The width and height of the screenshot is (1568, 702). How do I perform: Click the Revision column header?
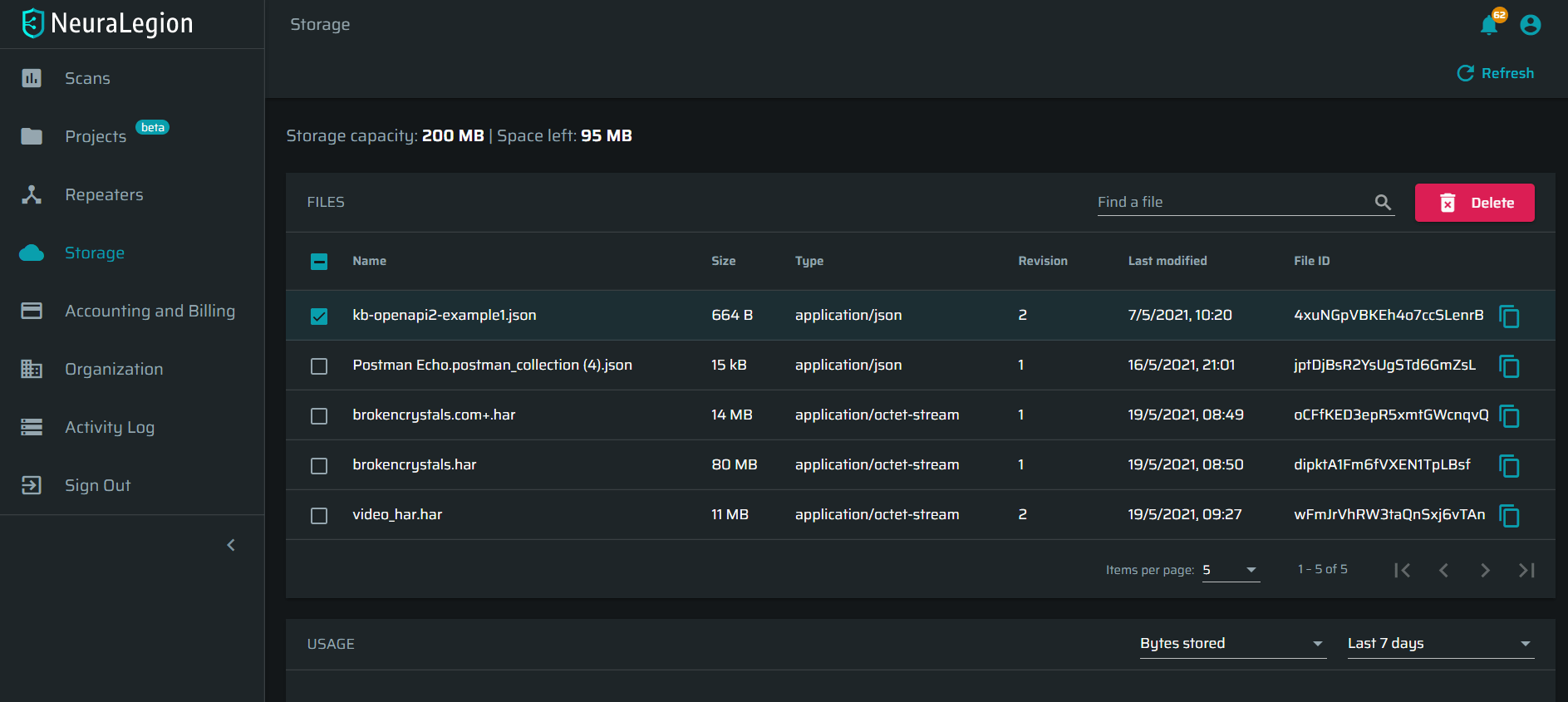tap(1042, 261)
